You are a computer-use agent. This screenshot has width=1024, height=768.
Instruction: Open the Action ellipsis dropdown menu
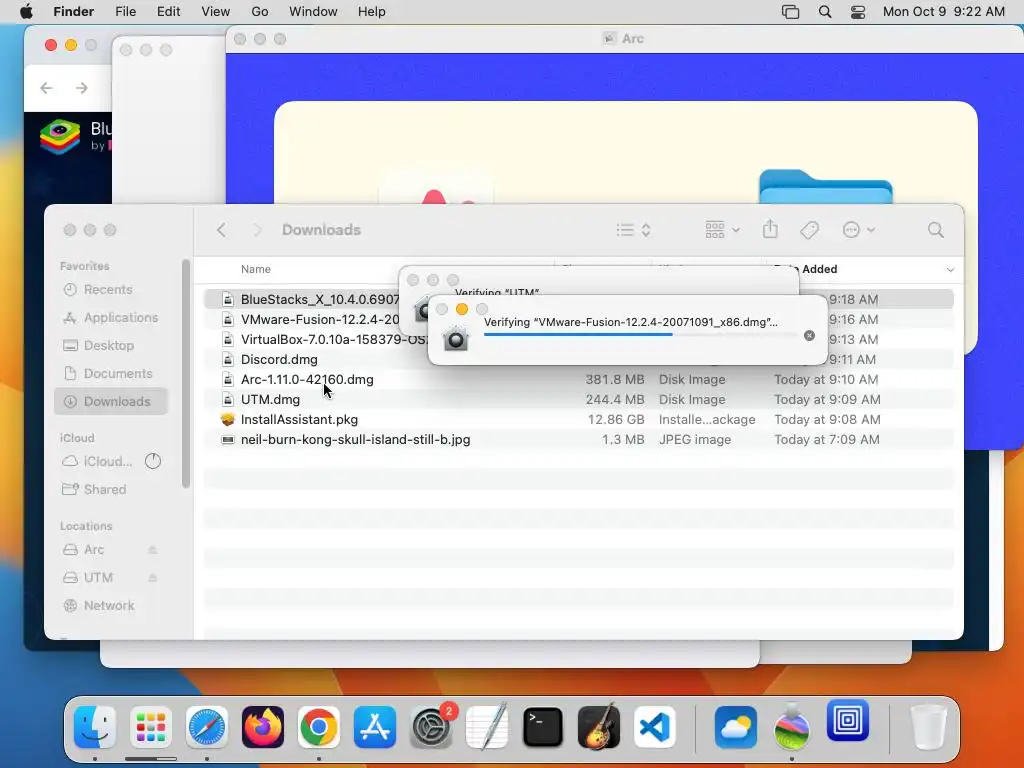(858, 230)
